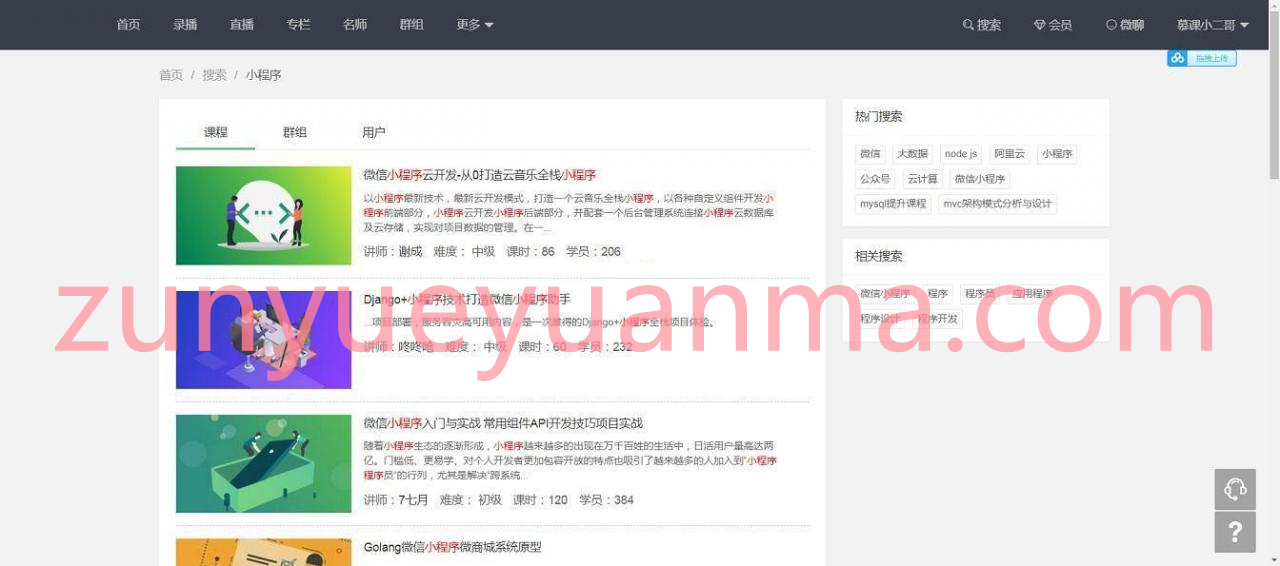This screenshot has height=566, width=1280.
Task: Click hot search tag 阿里云
Action: (x=1010, y=154)
